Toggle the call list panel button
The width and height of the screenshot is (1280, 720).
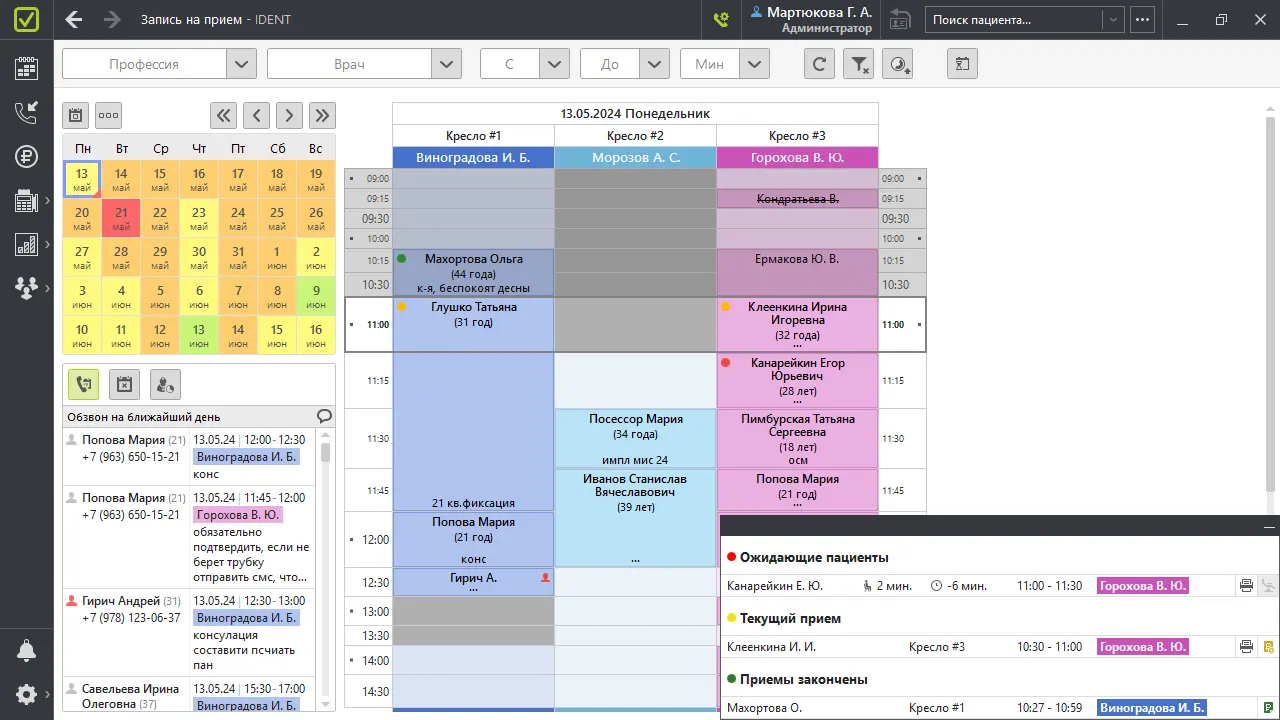[83, 383]
